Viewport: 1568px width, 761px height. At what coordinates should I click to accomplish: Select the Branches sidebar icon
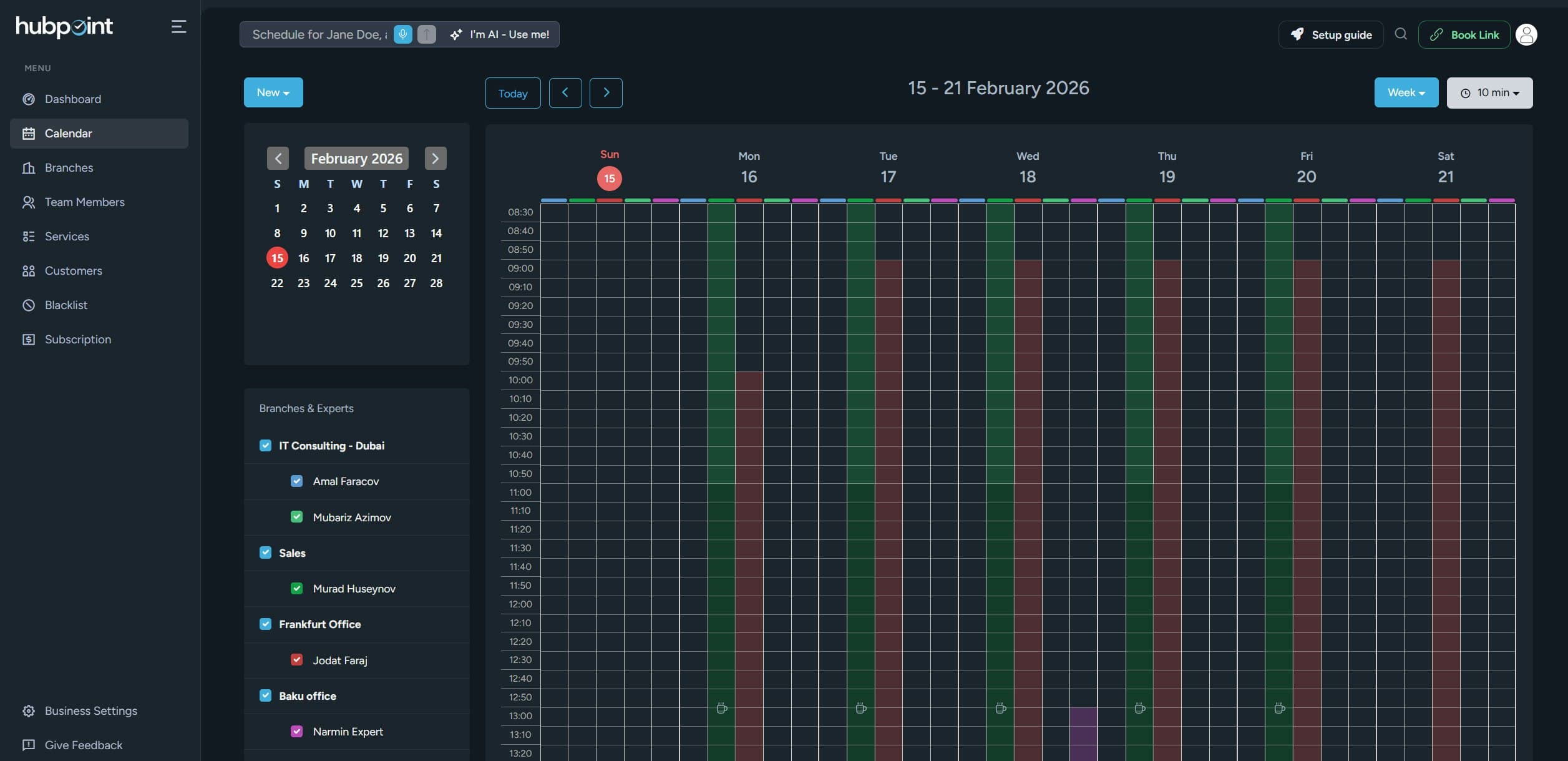(x=29, y=167)
